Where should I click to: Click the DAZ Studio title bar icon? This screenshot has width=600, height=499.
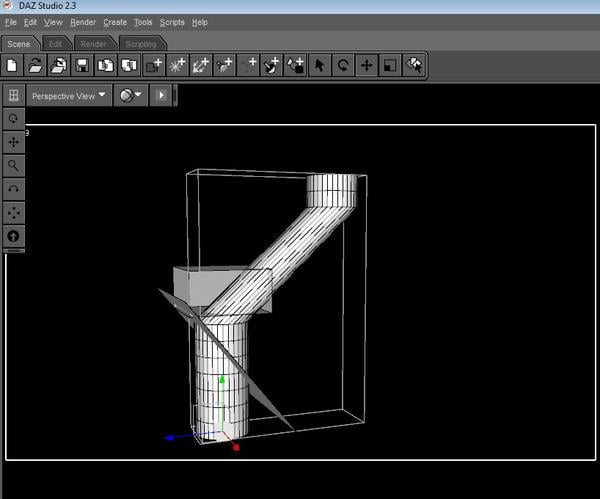pos(8,5)
